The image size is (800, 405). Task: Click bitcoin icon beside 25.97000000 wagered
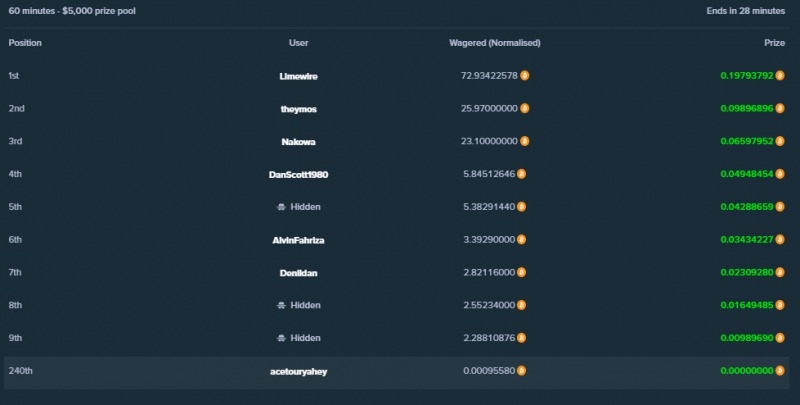click(524, 108)
